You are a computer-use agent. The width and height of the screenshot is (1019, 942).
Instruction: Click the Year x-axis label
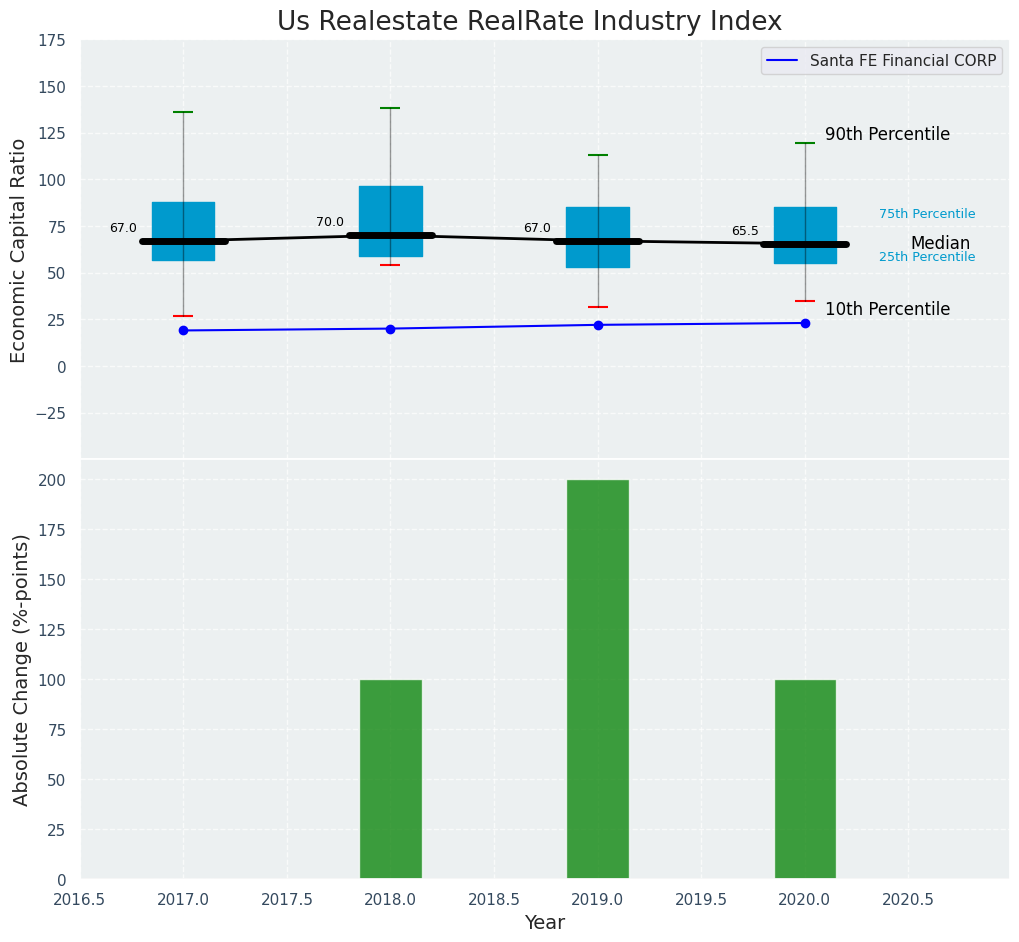click(x=545, y=923)
